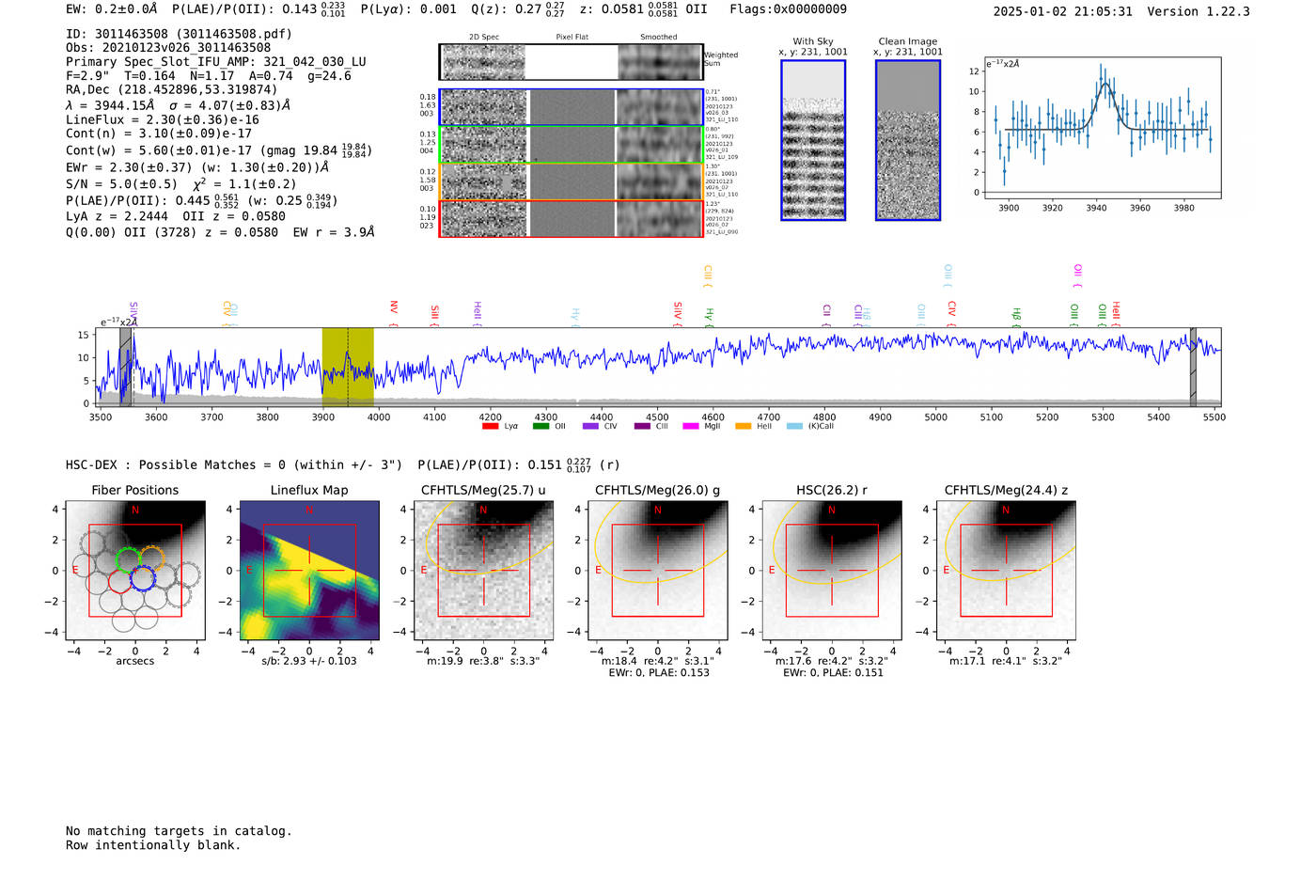Viewport: 1316px width, 896px height.
Task: Click the "Row intentionally blank." text
Action: 153,845
